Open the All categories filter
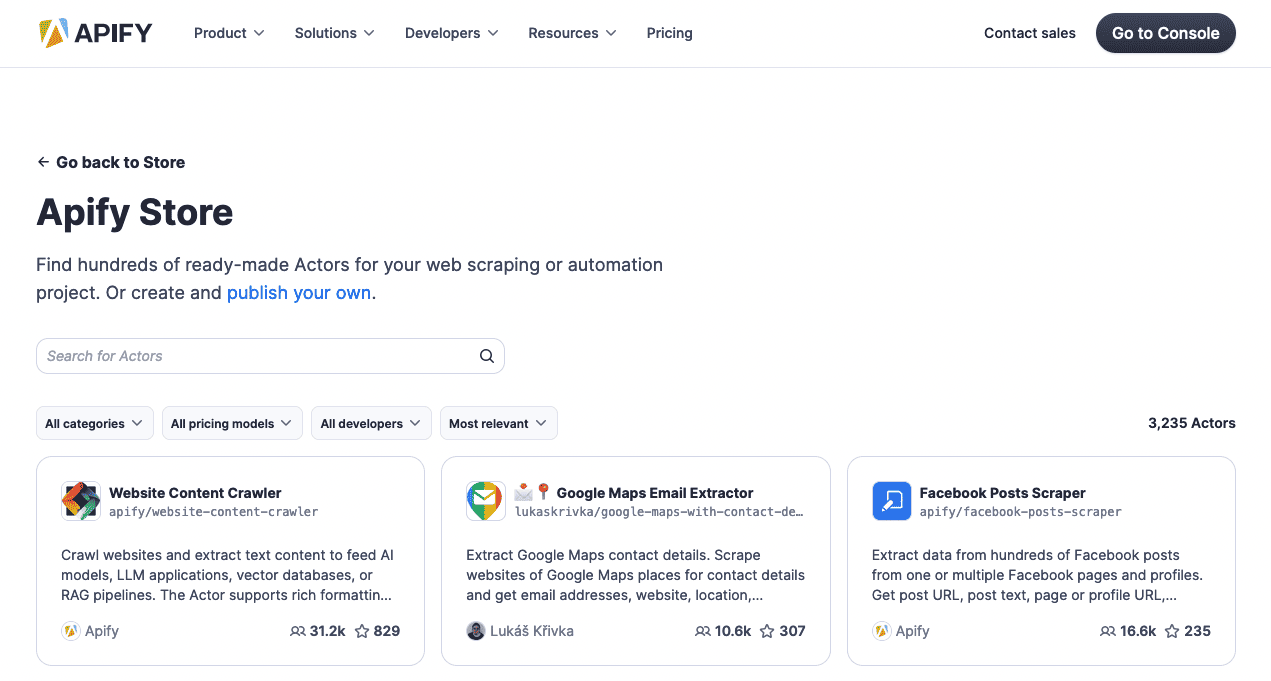 tap(94, 423)
